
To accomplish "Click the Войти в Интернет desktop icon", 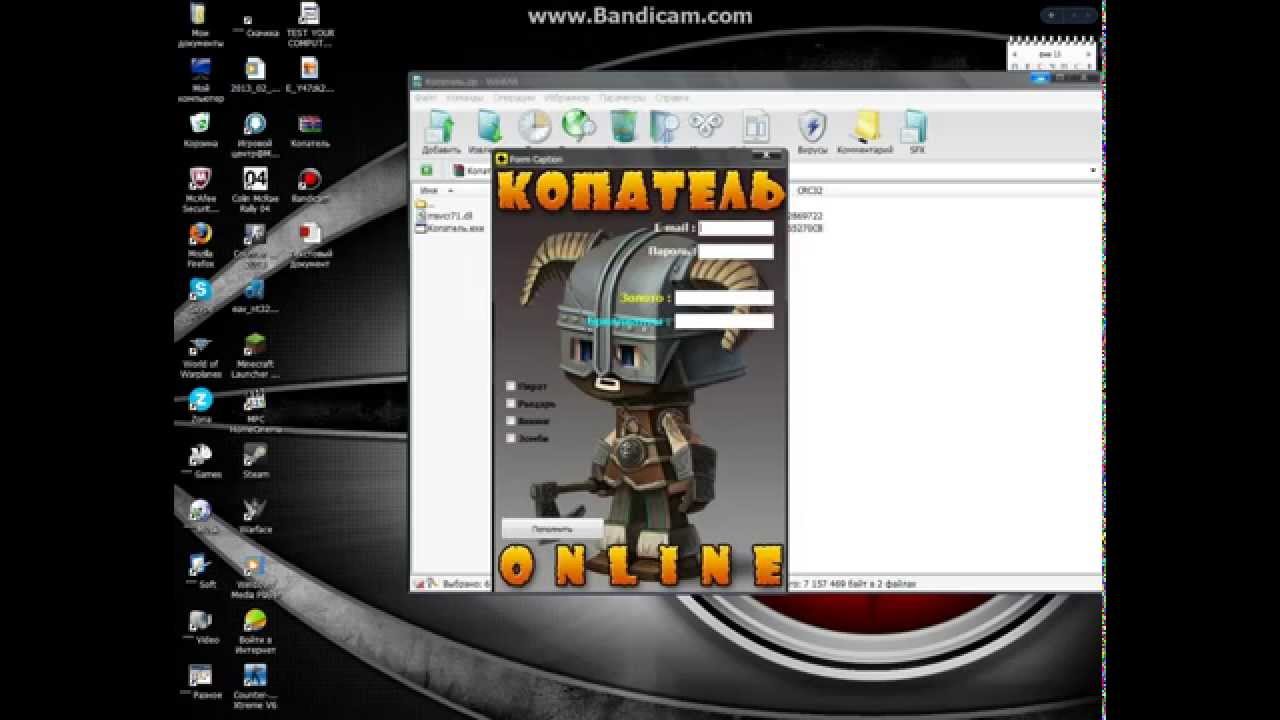I will click(255, 632).
